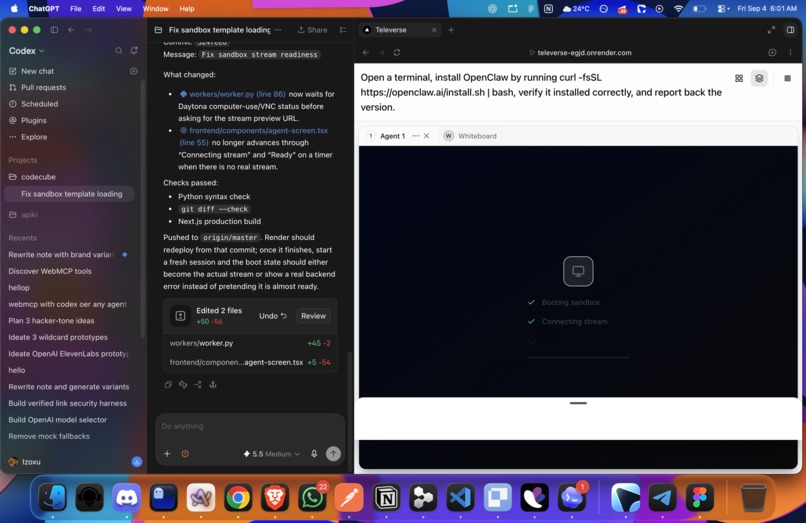Viewport: 806px width, 523px height.
Task: Click the expand fullscreen arrows icon
Action: 771,30
